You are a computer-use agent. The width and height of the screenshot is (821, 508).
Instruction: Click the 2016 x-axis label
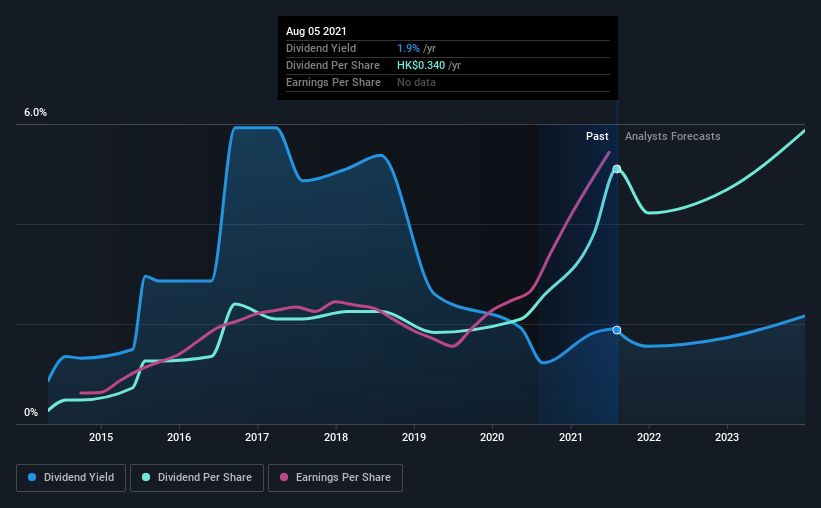179,437
